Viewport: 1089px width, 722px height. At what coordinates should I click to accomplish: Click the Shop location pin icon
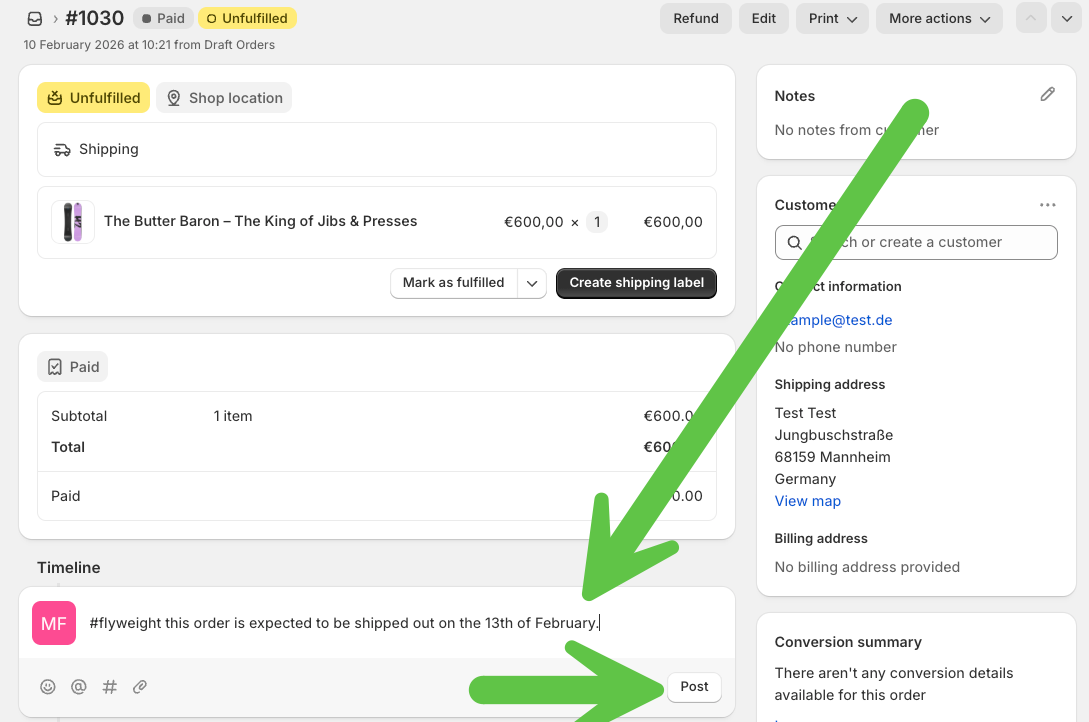click(x=174, y=98)
